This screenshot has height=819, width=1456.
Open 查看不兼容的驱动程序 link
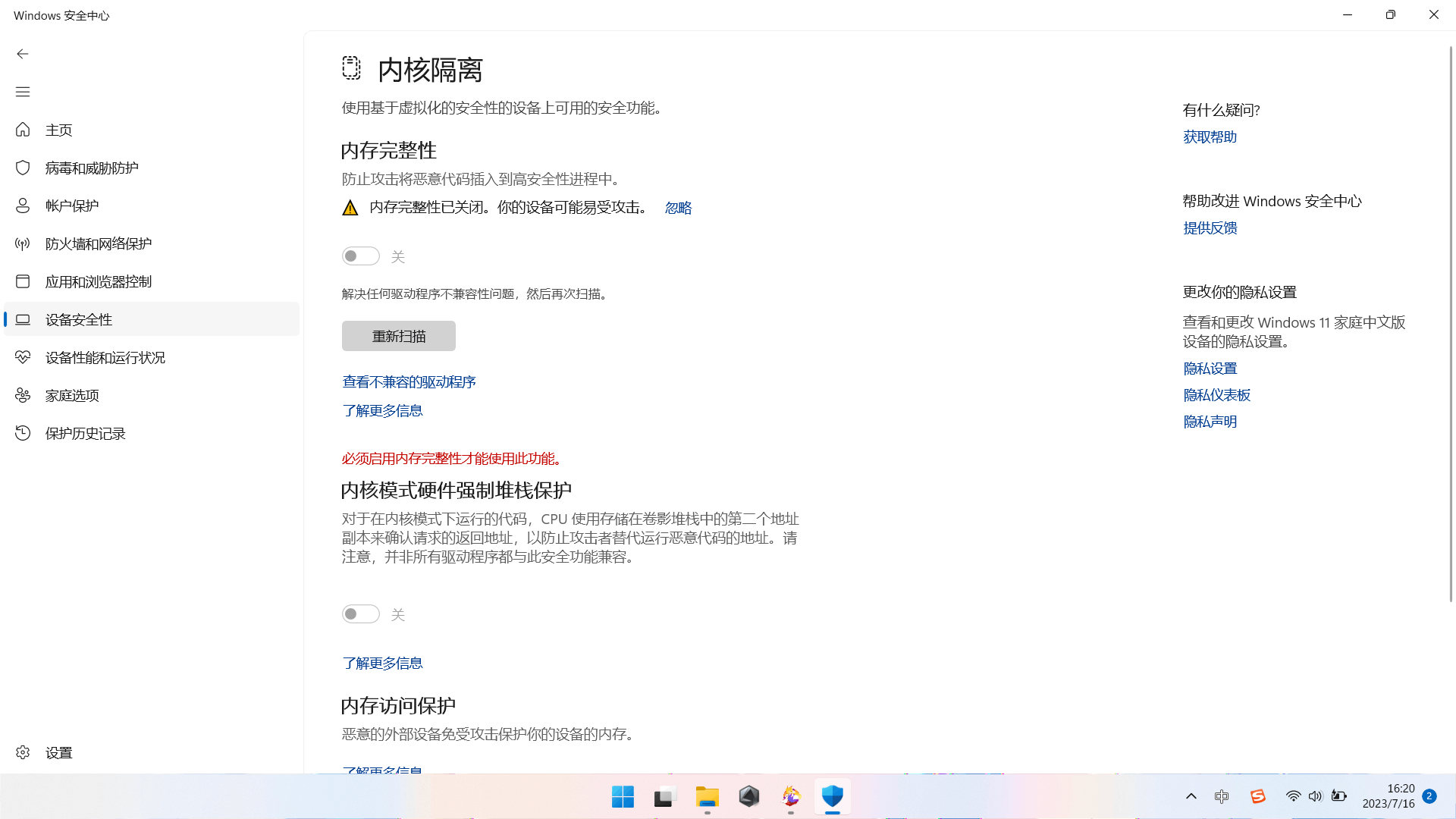[409, 381]
